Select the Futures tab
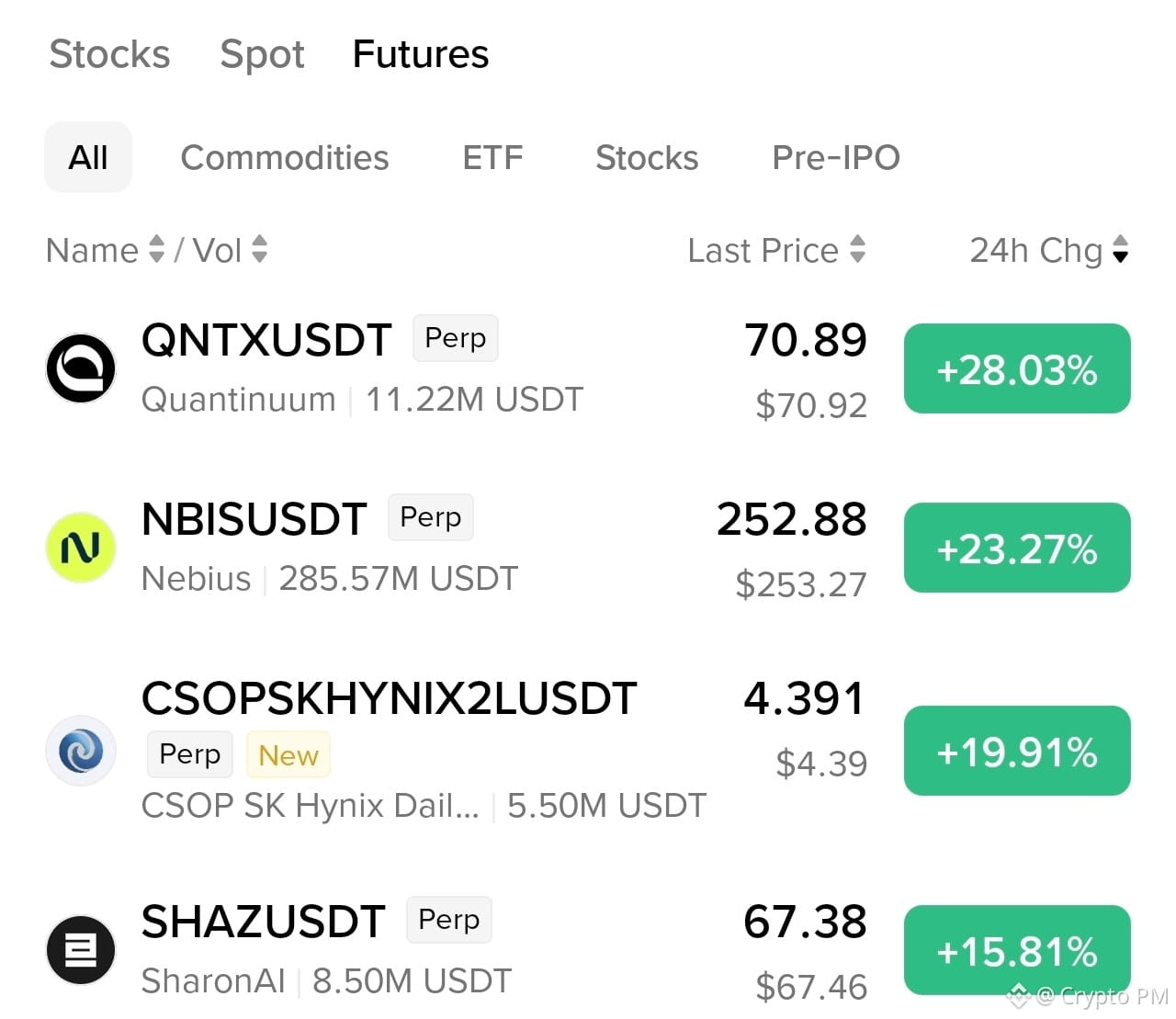This screenshot has height=1019, width=1176. [421, 54]
